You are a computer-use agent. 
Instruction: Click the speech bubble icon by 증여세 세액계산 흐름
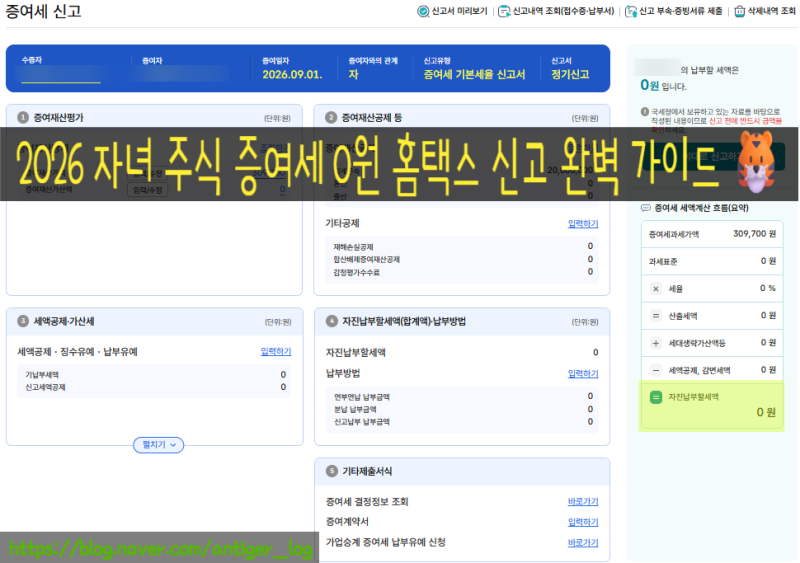coord(645,208)
